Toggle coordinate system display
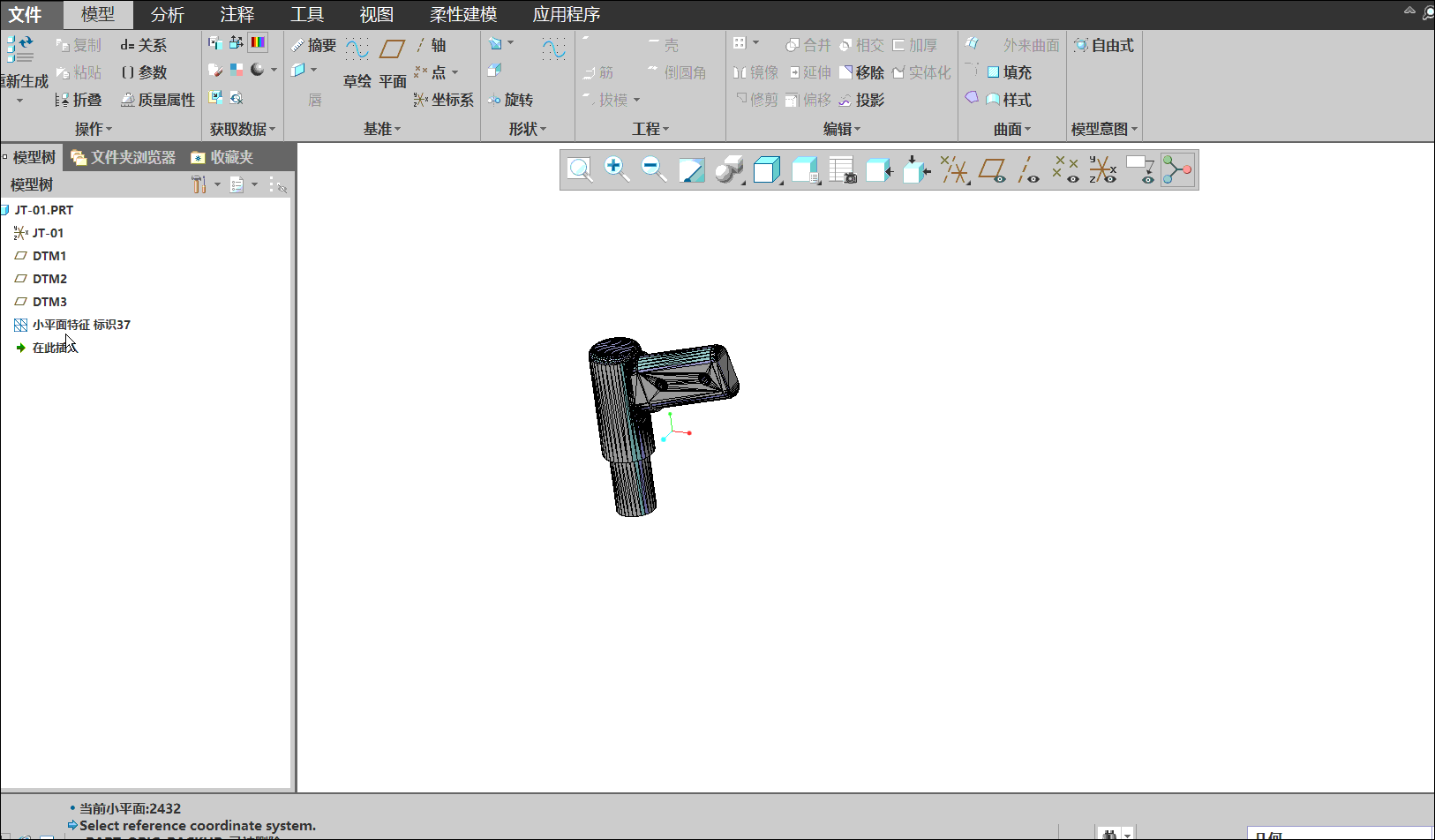Image resolution: width=1435 pixels, height=840 pixels. (1102, 169)
